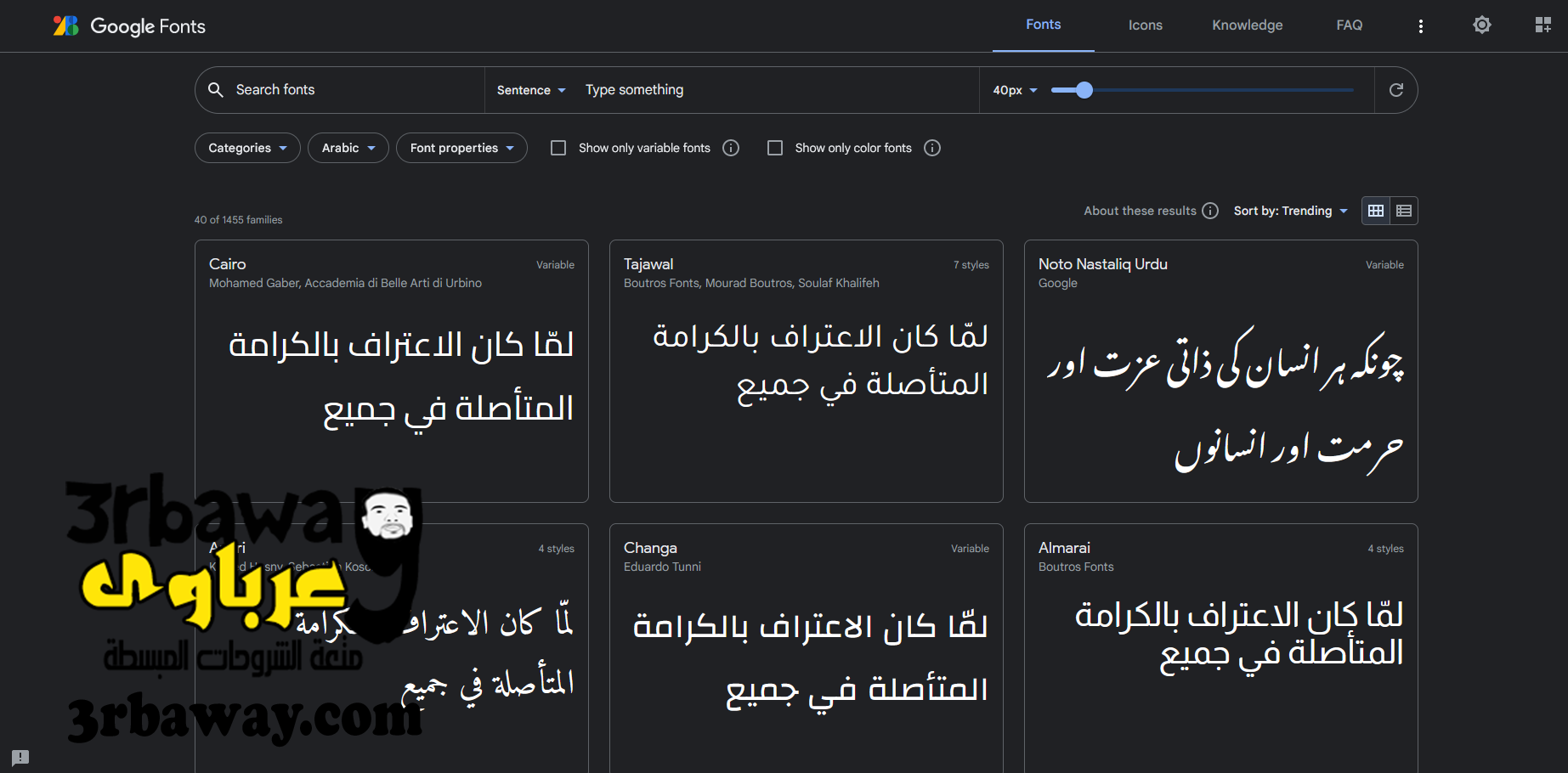Open Sort by Trending dropdown
The image size is (1568, 773).
(x=1291, y=211)
